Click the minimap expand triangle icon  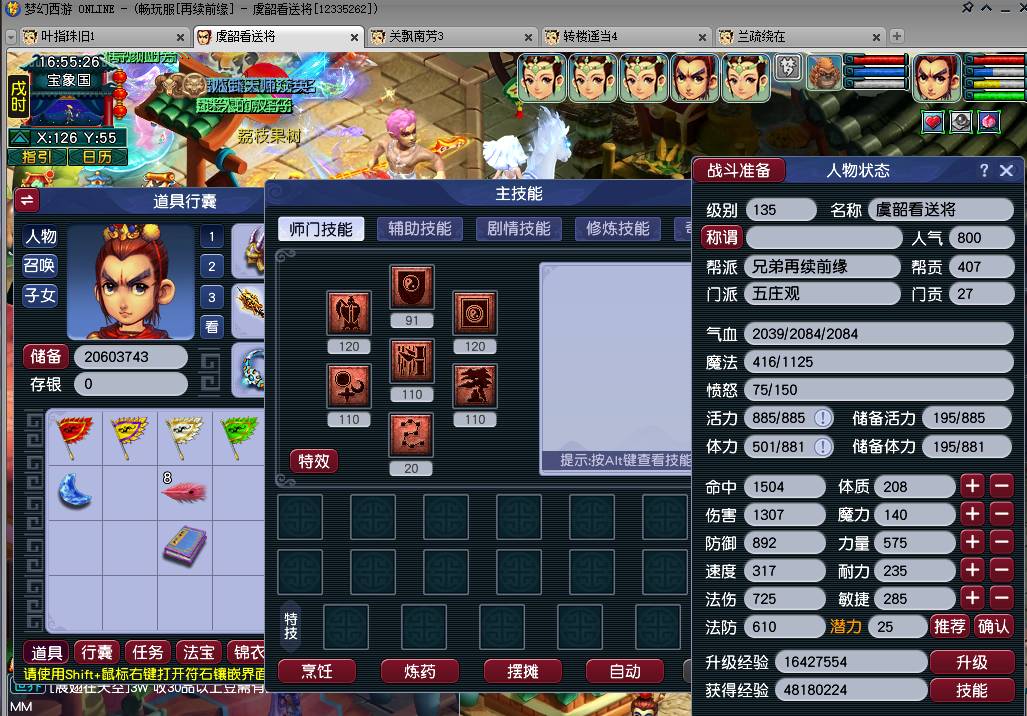[x=20, y=138]
